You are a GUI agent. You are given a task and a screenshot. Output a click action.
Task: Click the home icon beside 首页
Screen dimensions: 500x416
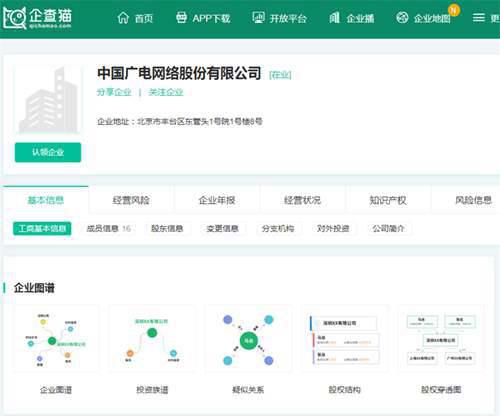(x=123, y=18)
